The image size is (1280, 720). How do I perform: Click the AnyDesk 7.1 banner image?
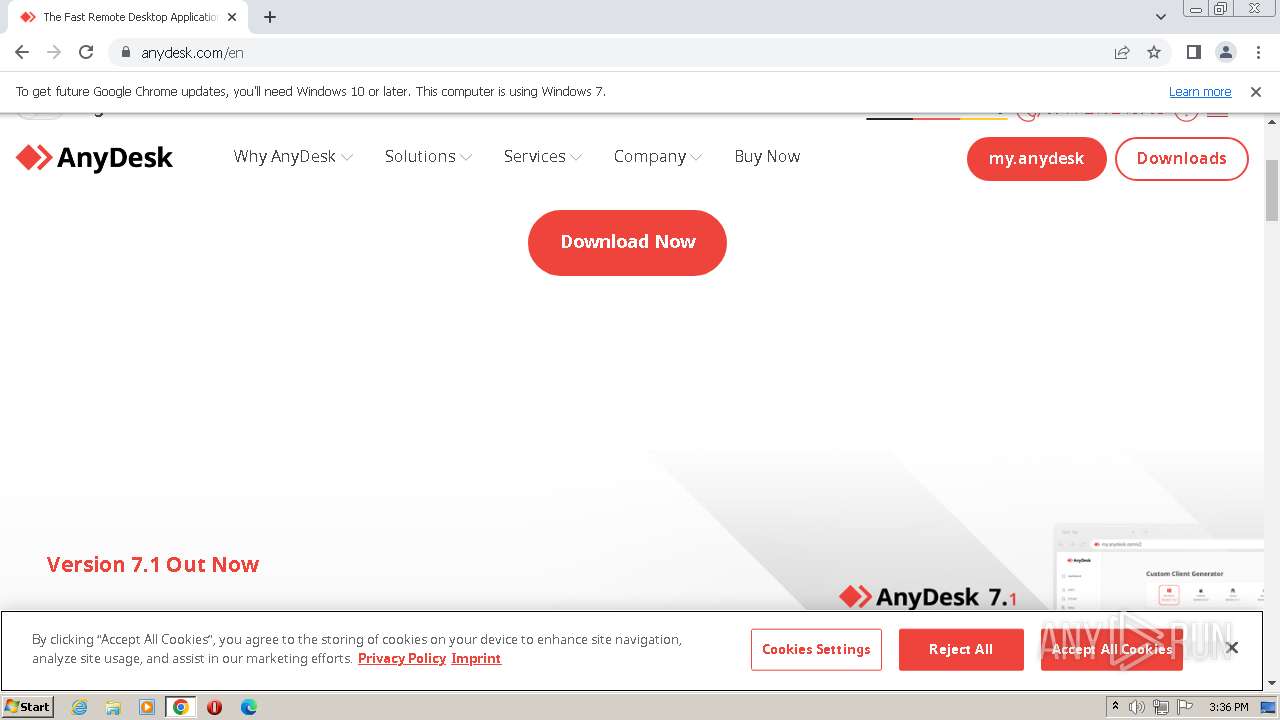coord(928,597)
